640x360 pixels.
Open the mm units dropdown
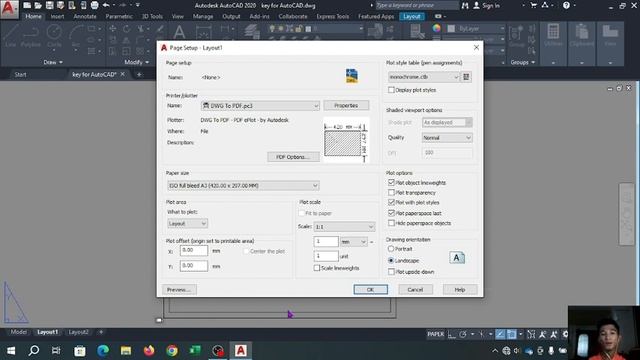[353, 242]
